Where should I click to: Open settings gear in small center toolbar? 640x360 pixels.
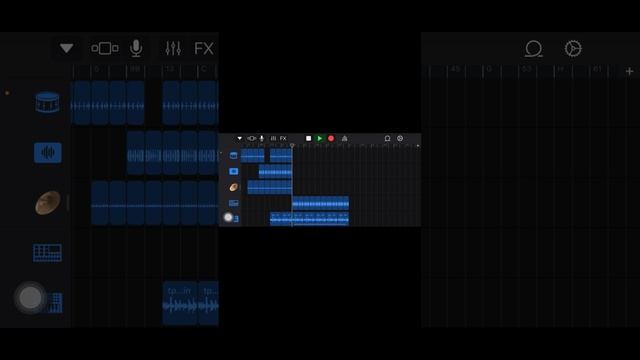point(400,138)
